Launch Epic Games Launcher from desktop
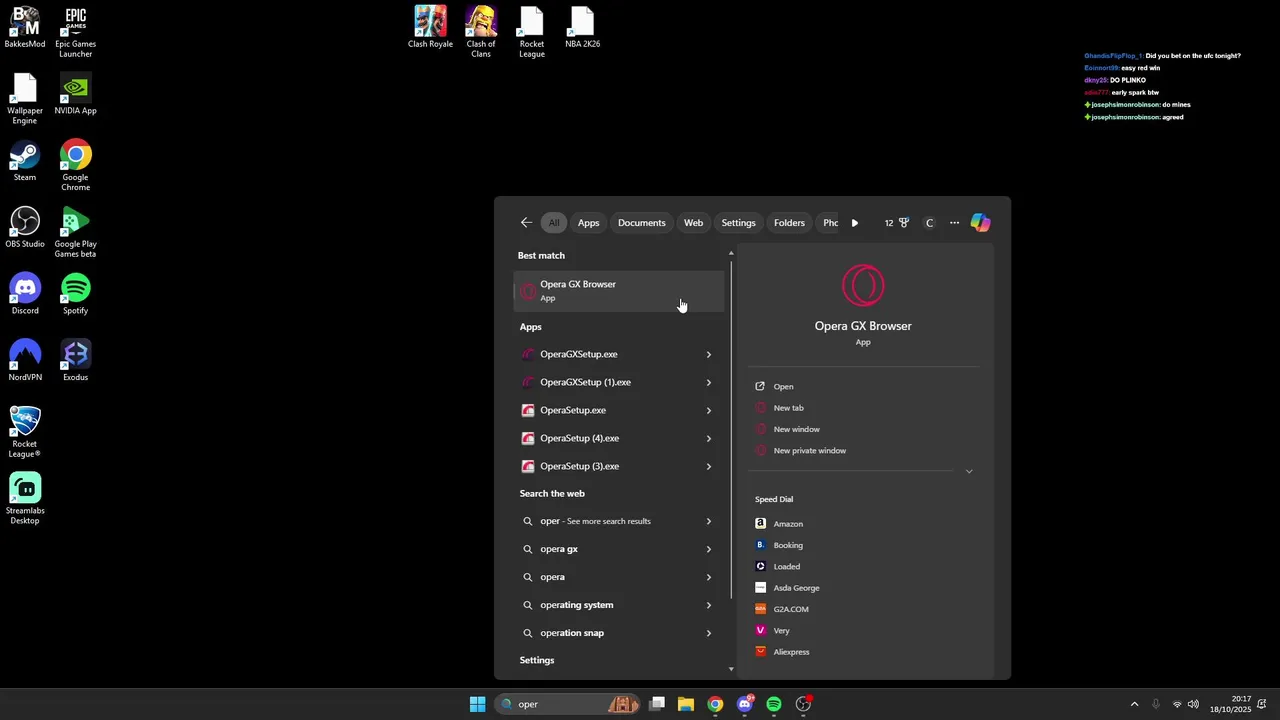Image resolution: width=1280 pixels, height=720 pixels. (75, 32)
